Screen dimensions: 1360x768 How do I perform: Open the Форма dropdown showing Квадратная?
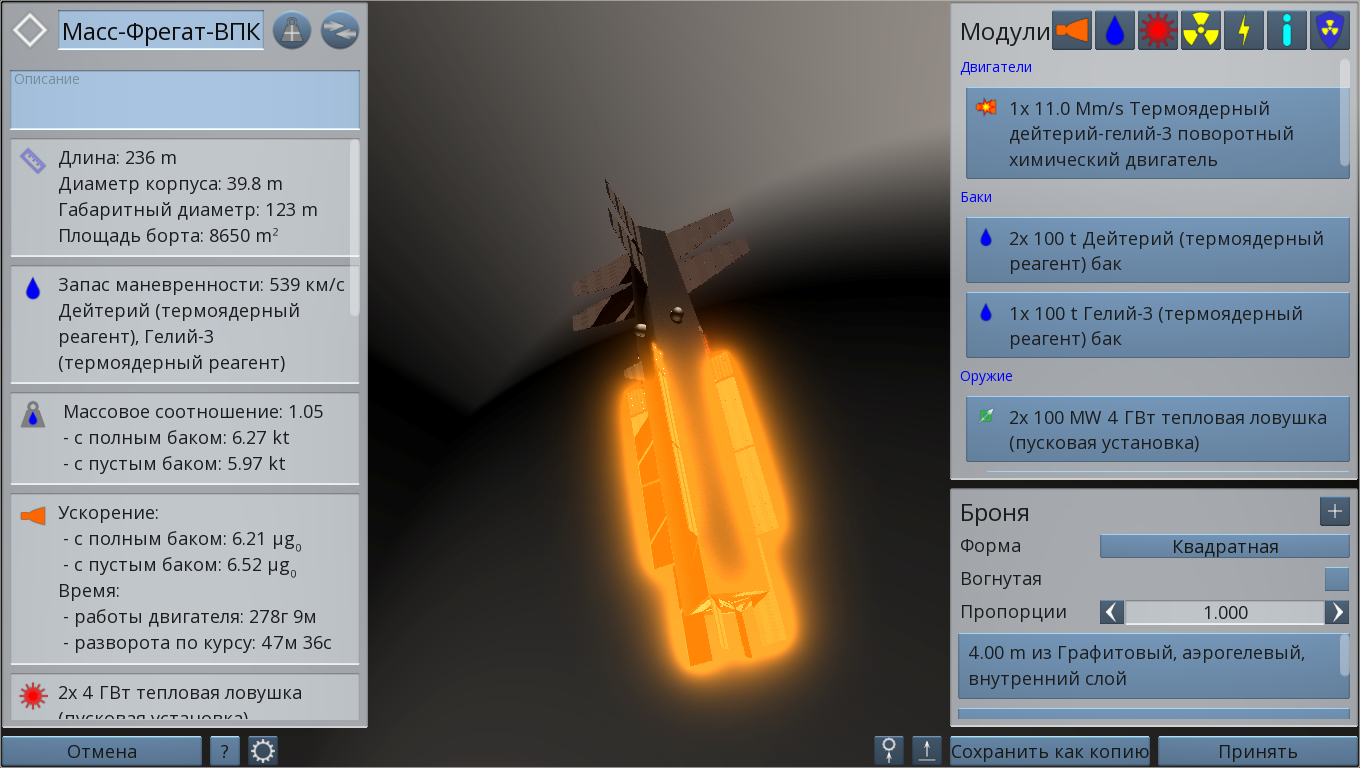[1224, 546]
